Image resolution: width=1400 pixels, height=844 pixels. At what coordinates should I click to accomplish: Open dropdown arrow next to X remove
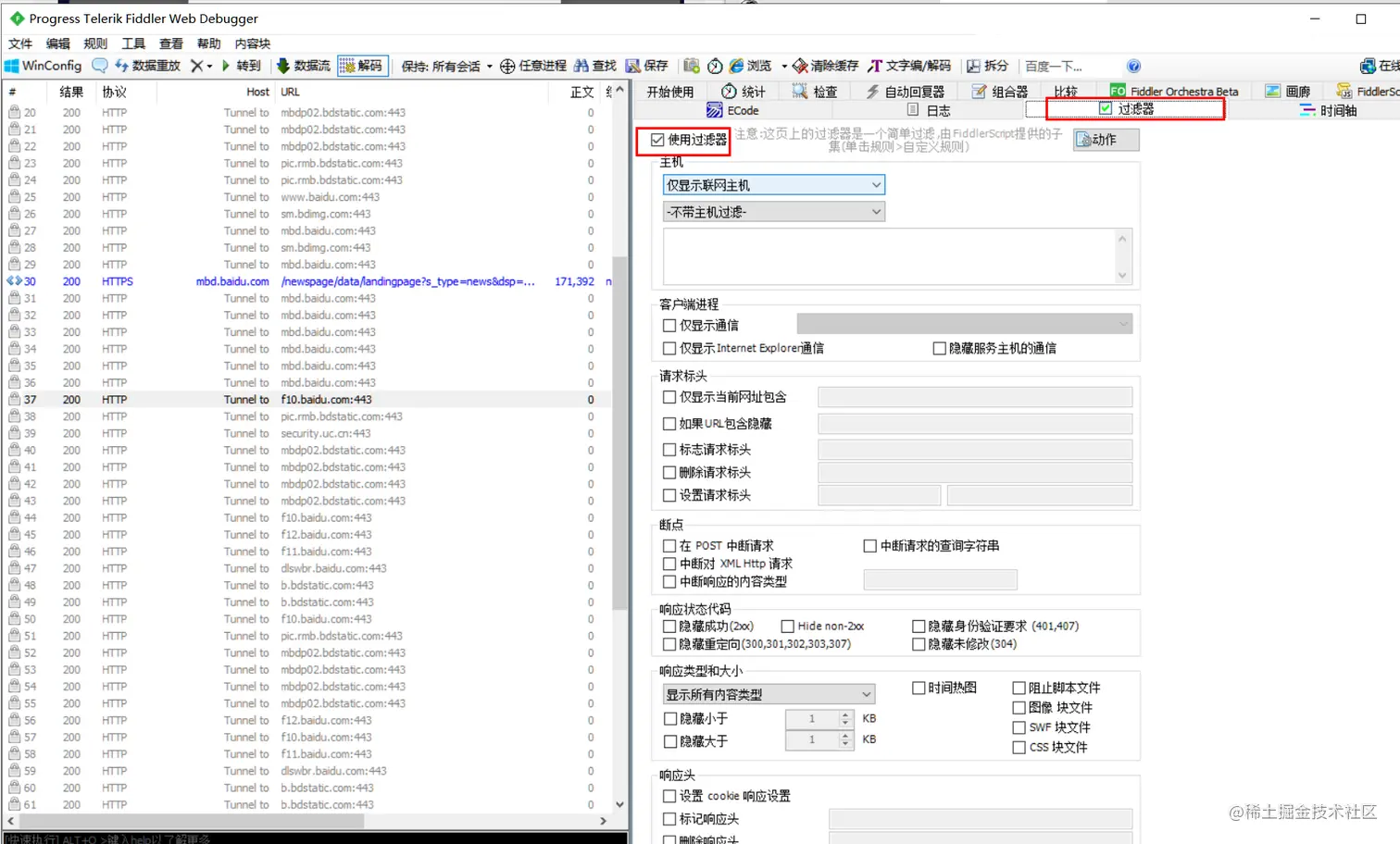pos(210,67)
